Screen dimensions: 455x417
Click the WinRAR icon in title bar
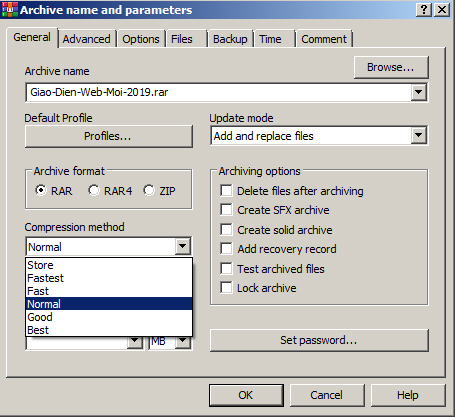(10, 9)
